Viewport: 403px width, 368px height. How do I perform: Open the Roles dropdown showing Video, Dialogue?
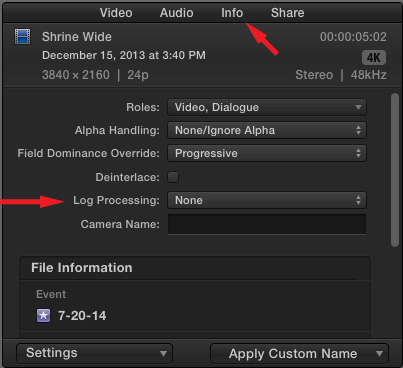(267, 107)
